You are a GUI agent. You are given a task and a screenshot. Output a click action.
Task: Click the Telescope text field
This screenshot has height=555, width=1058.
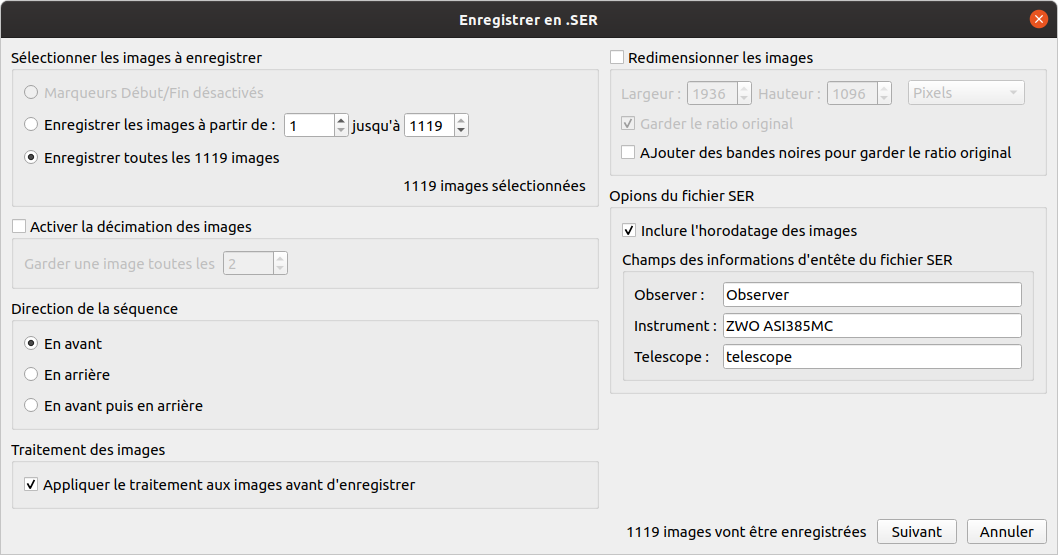point(871,357)
